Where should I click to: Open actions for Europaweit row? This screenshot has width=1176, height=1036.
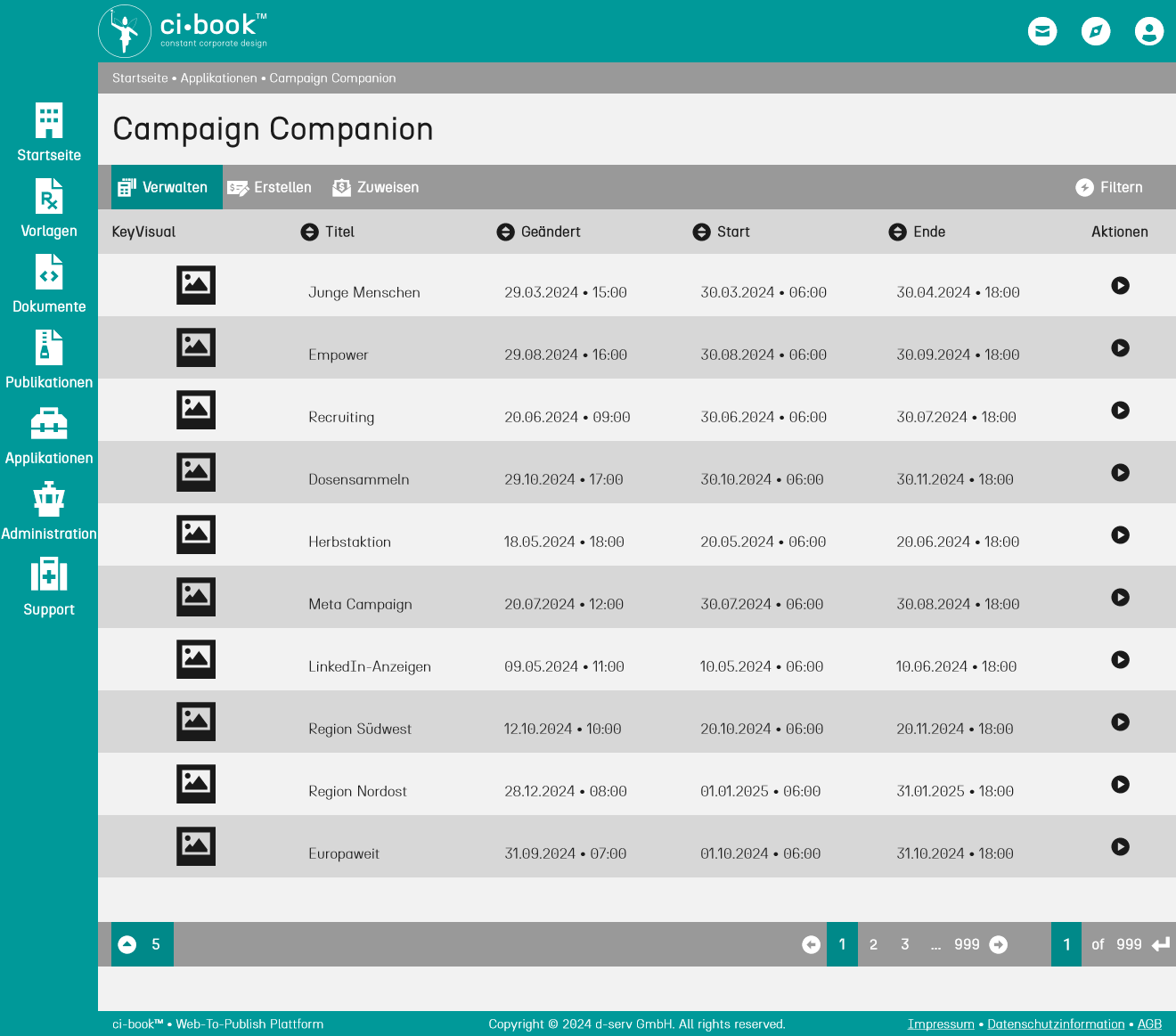(1121, 846)
